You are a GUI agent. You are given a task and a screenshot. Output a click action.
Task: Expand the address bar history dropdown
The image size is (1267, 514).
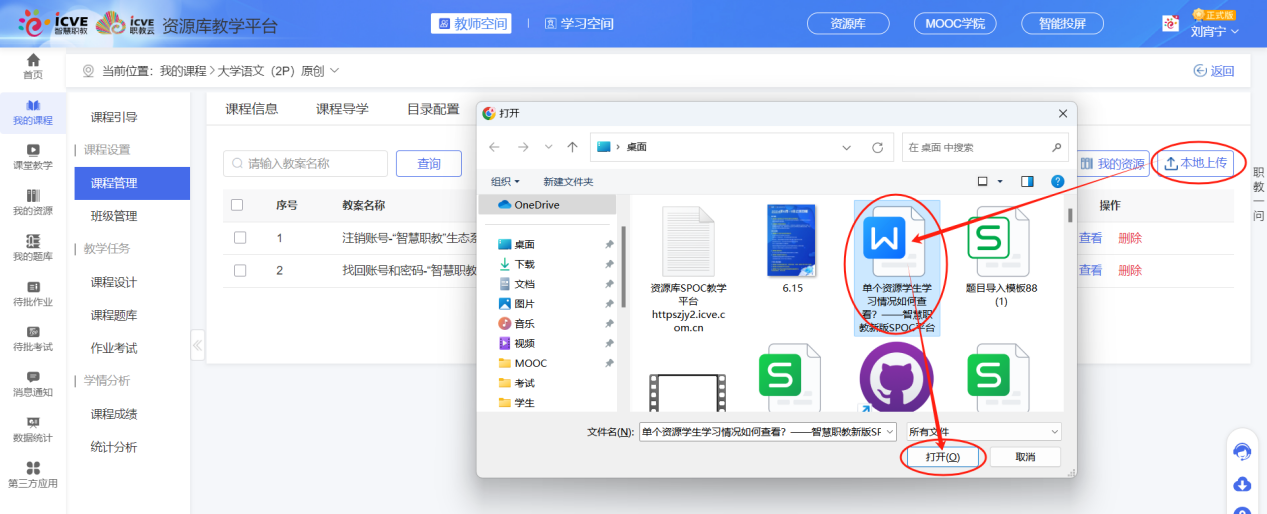coord(848,147)
